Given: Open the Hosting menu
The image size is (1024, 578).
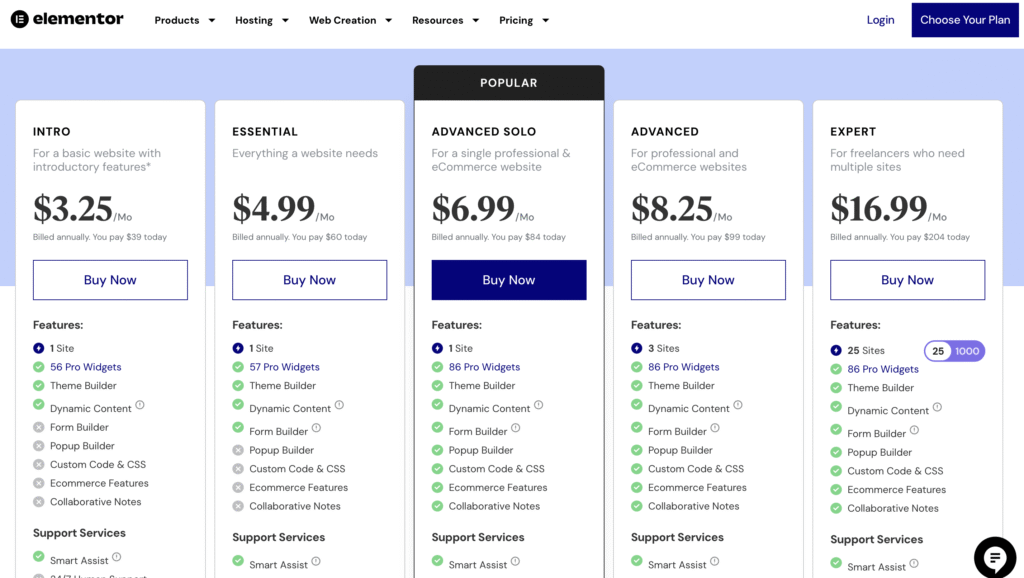Looking at the screenshot, I should coord(261,20).
